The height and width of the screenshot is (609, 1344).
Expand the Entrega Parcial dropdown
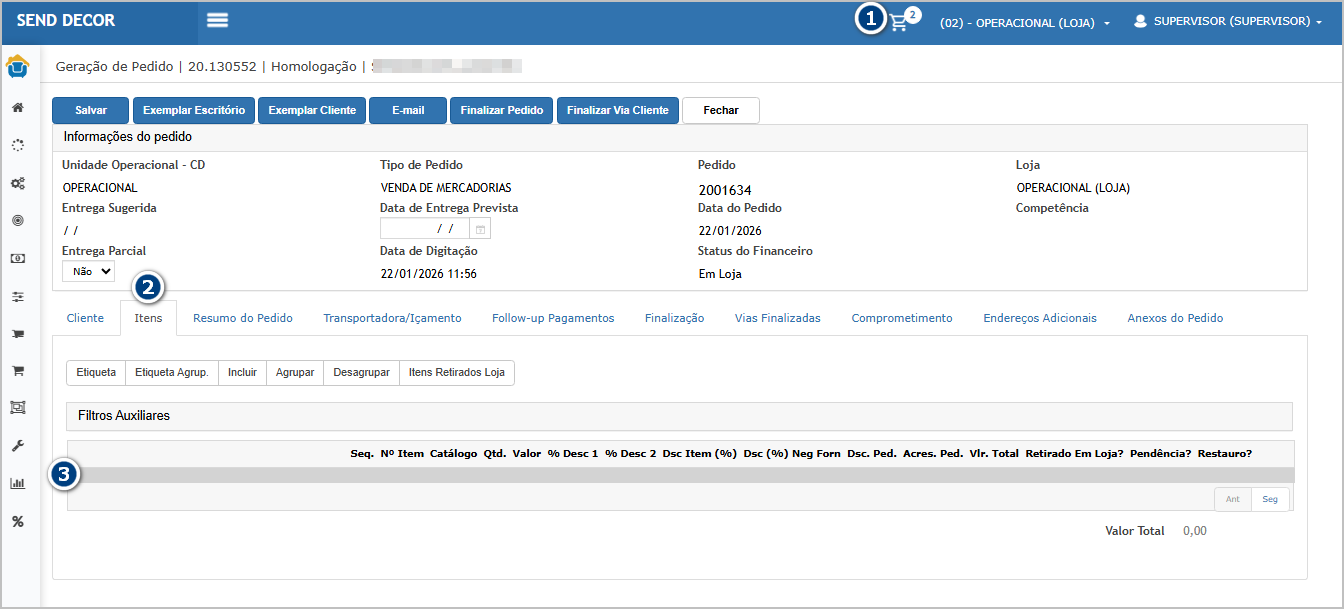pos(88,271)
